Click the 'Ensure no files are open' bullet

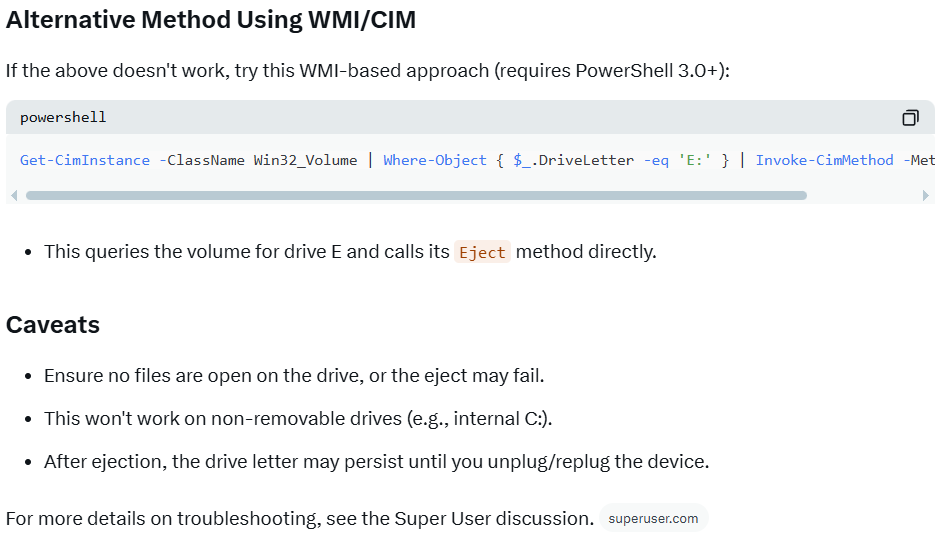294,376
